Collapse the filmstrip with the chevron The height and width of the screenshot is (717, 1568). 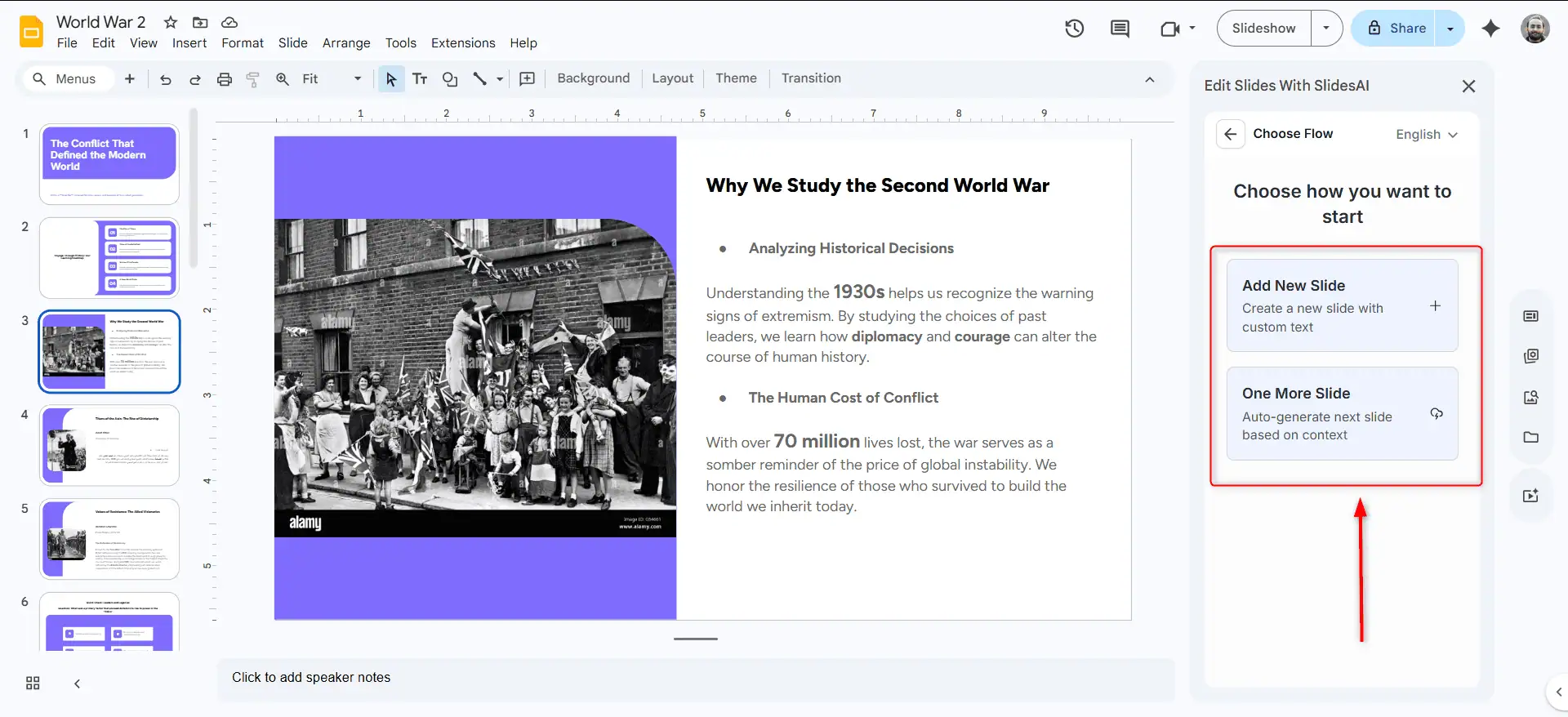[x=77, y=684]
